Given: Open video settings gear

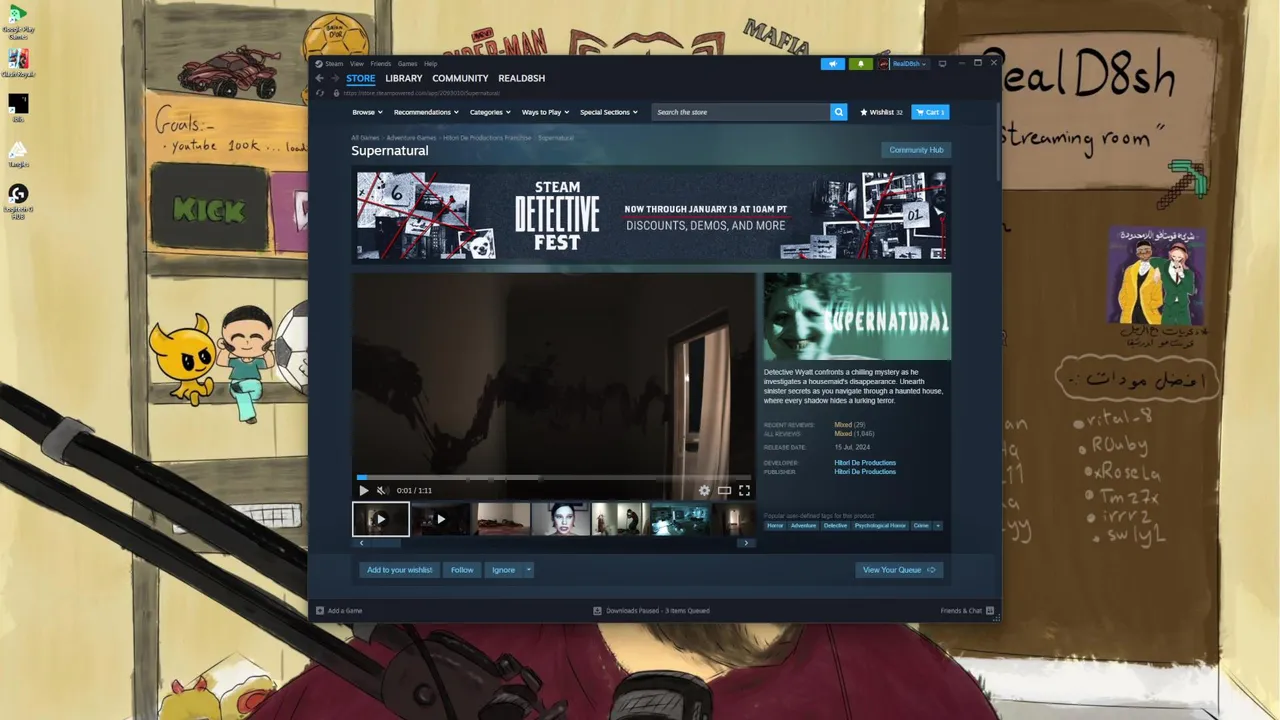Looking at the screenshot, I should tap(704, 490).
